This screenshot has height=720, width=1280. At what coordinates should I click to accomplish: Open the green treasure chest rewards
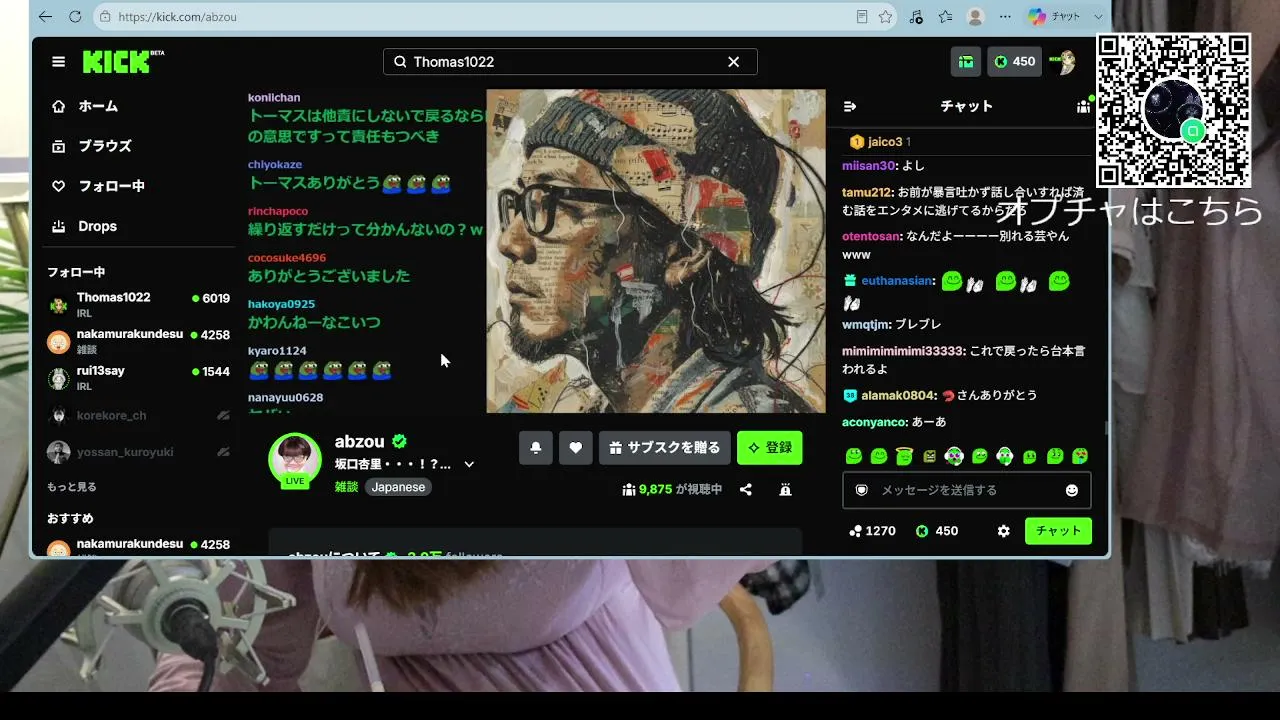coord(966,62)
